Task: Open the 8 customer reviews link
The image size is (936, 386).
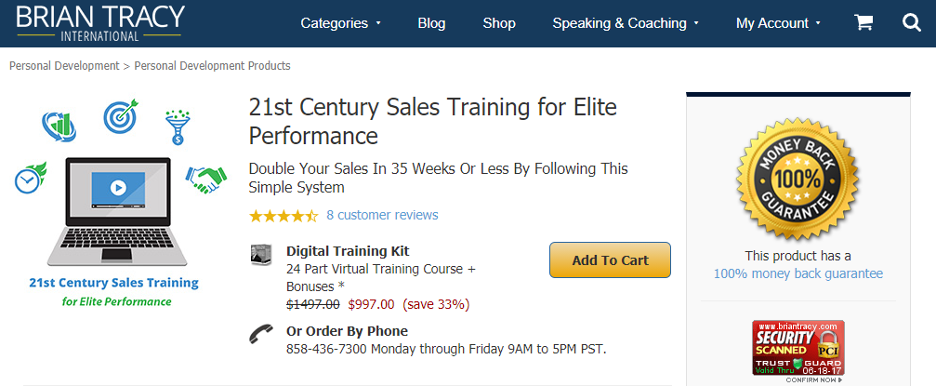Action: pos(382,215)
